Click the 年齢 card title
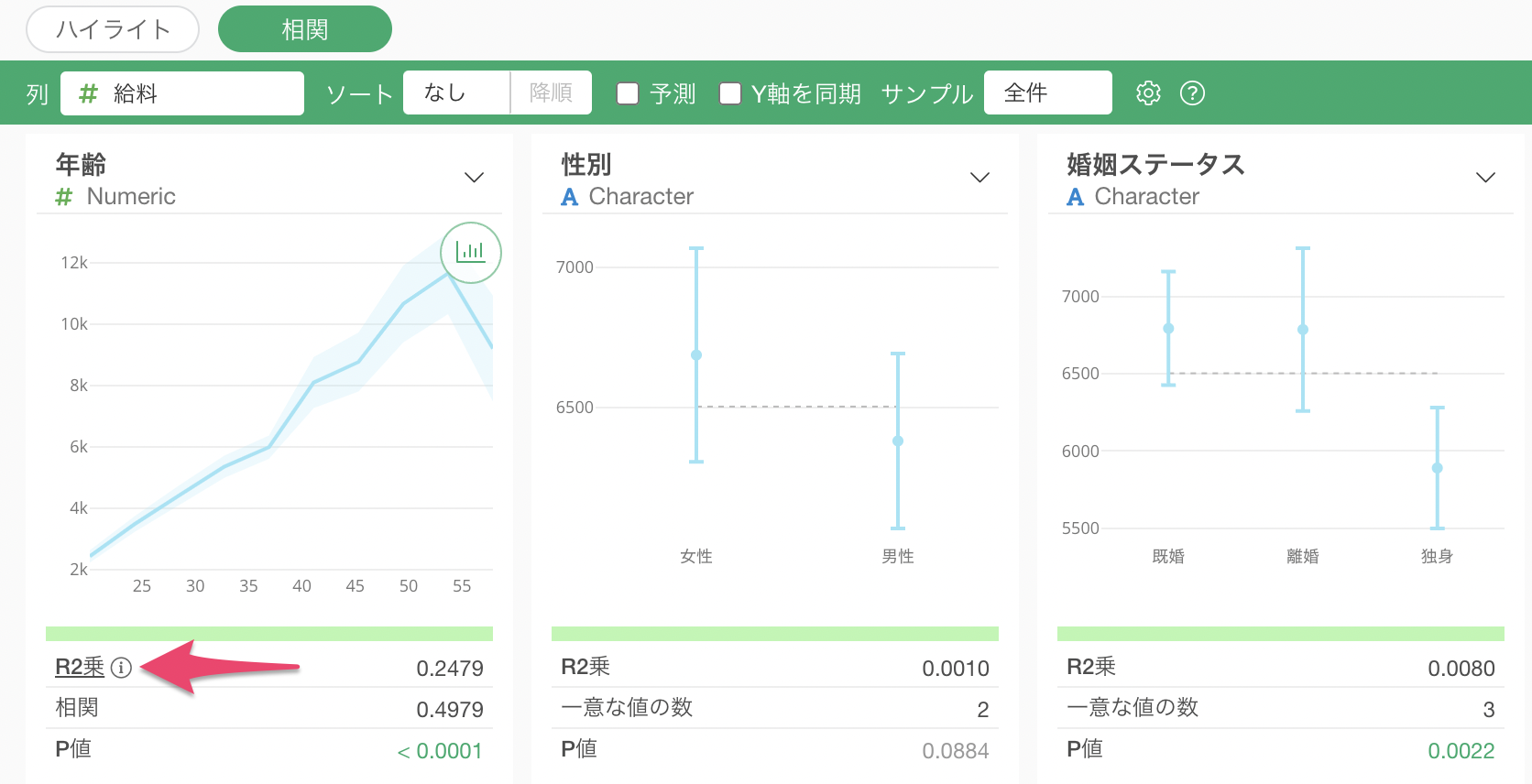 point(81,165)
